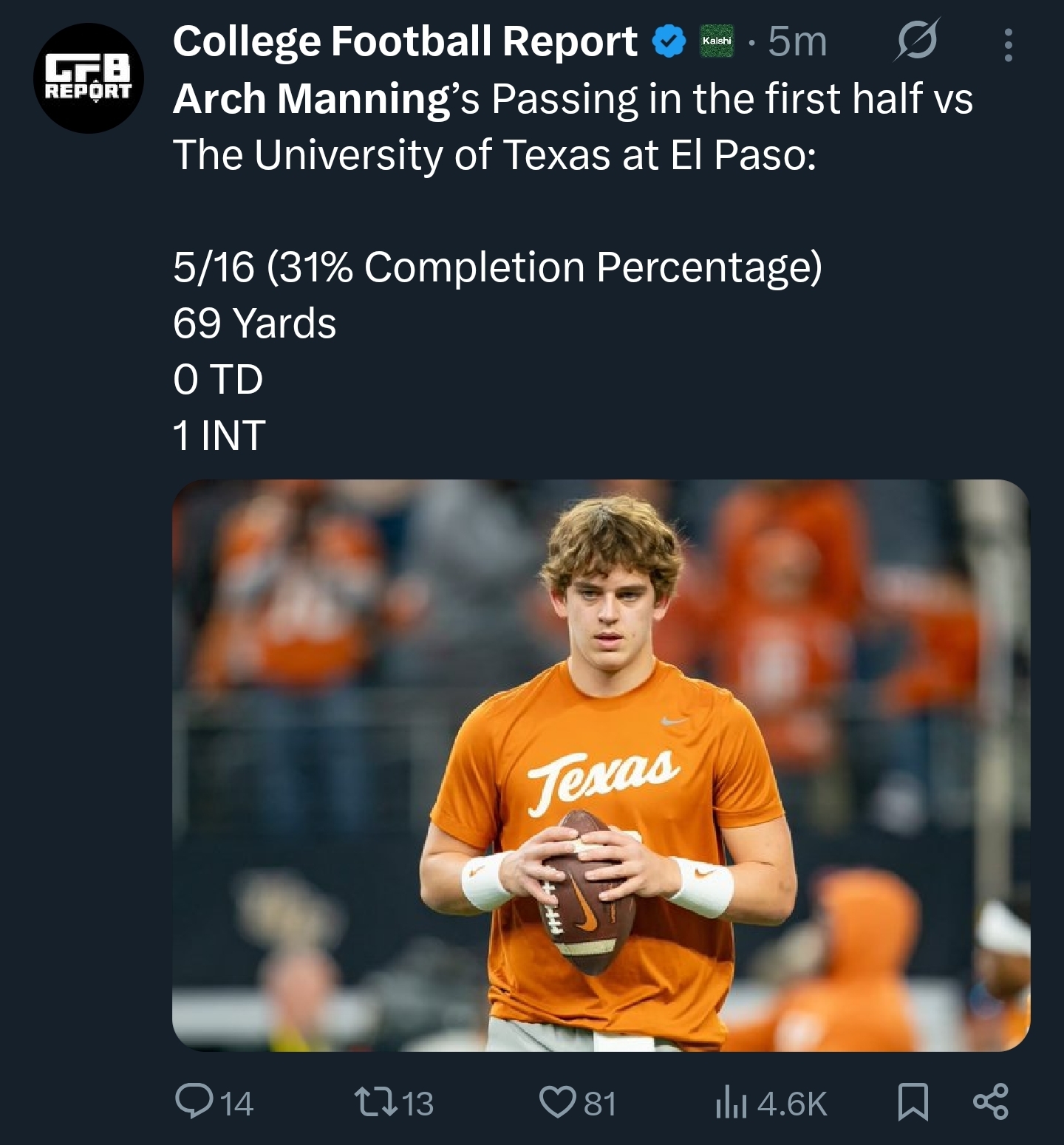View post analytics bar chart icon
This screenshot has height=1145, width=1064.
pos(731,1103)
